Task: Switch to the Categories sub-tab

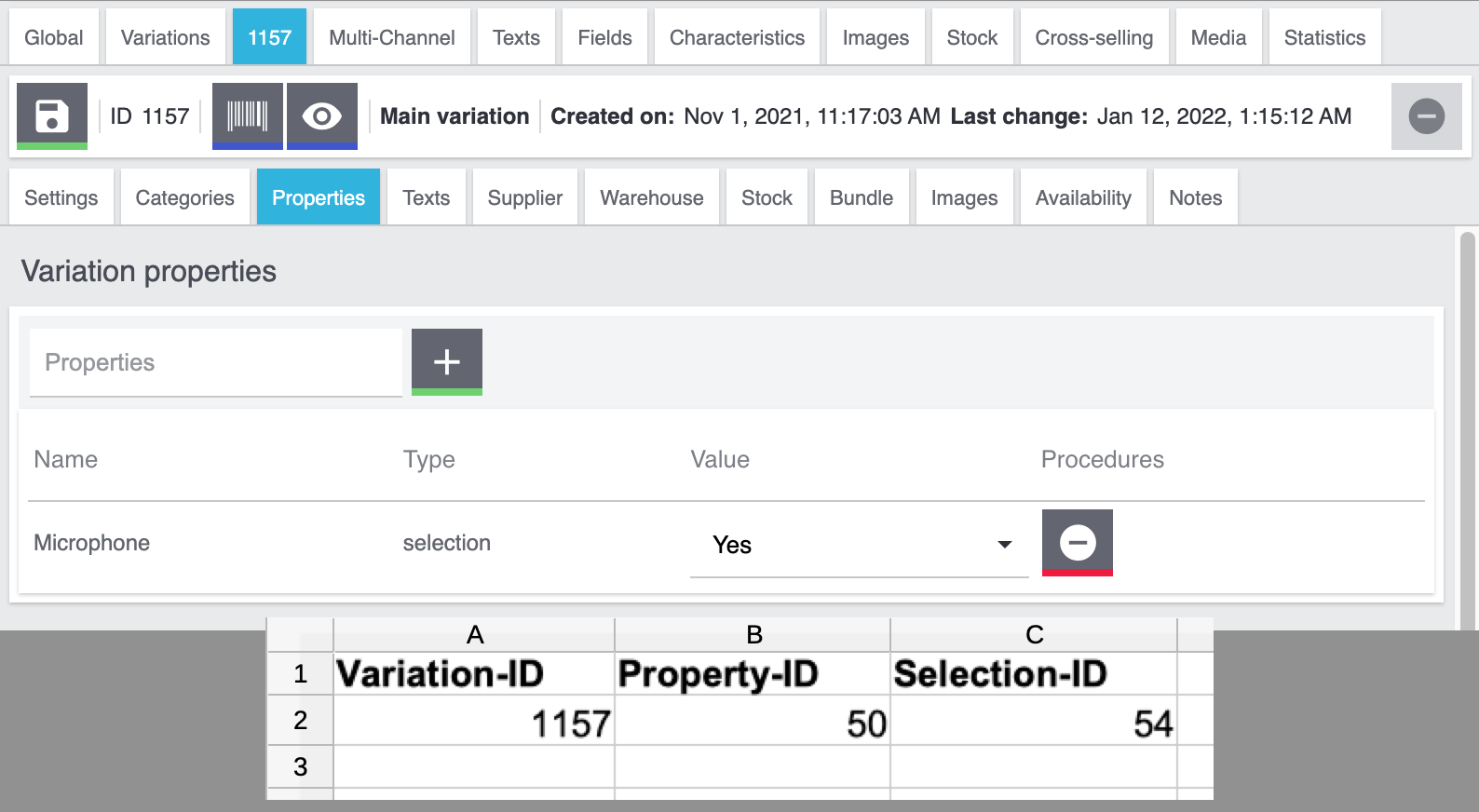Action: [185, 198]
